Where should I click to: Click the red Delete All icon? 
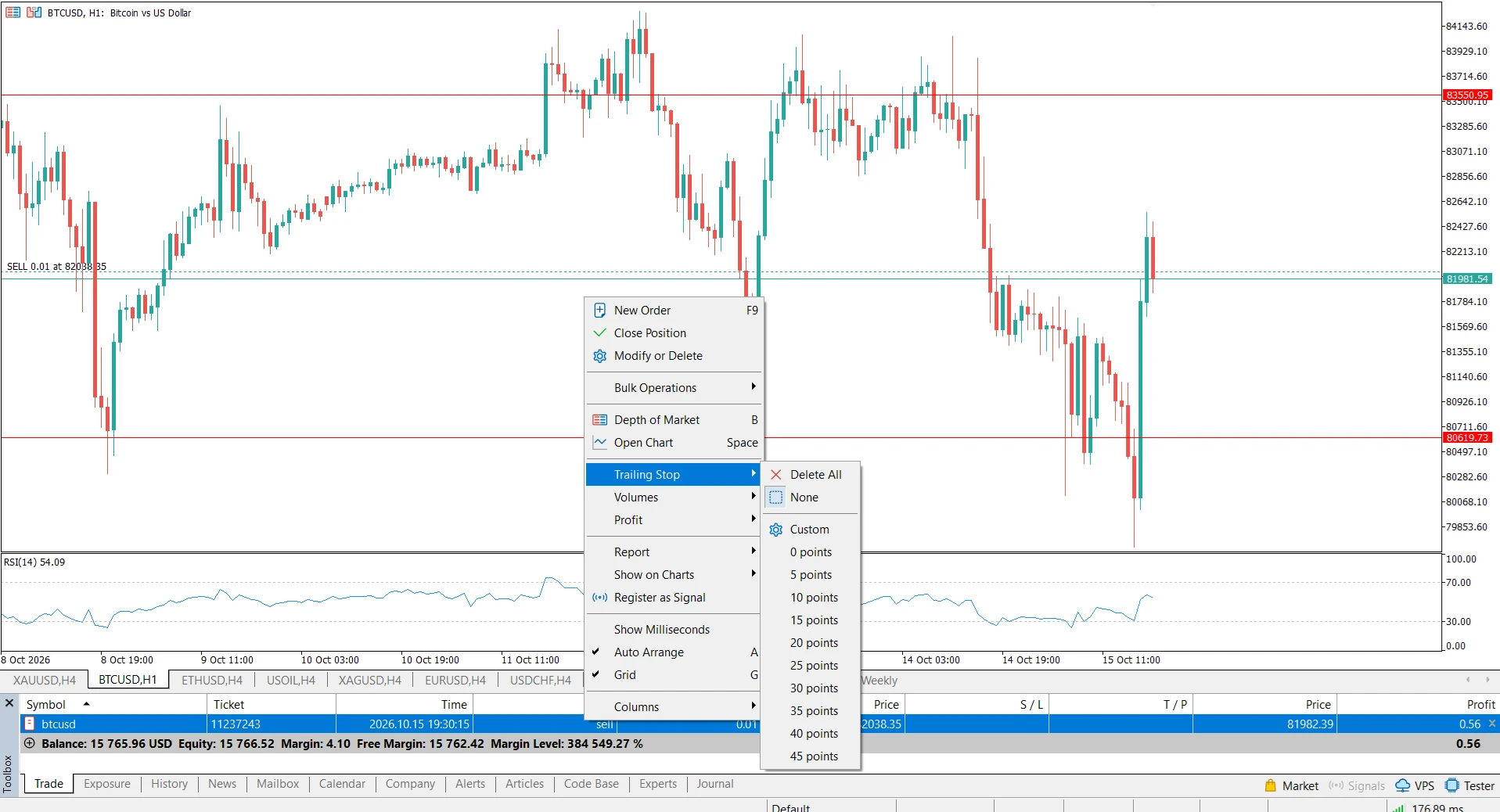[x=776, y=474]
